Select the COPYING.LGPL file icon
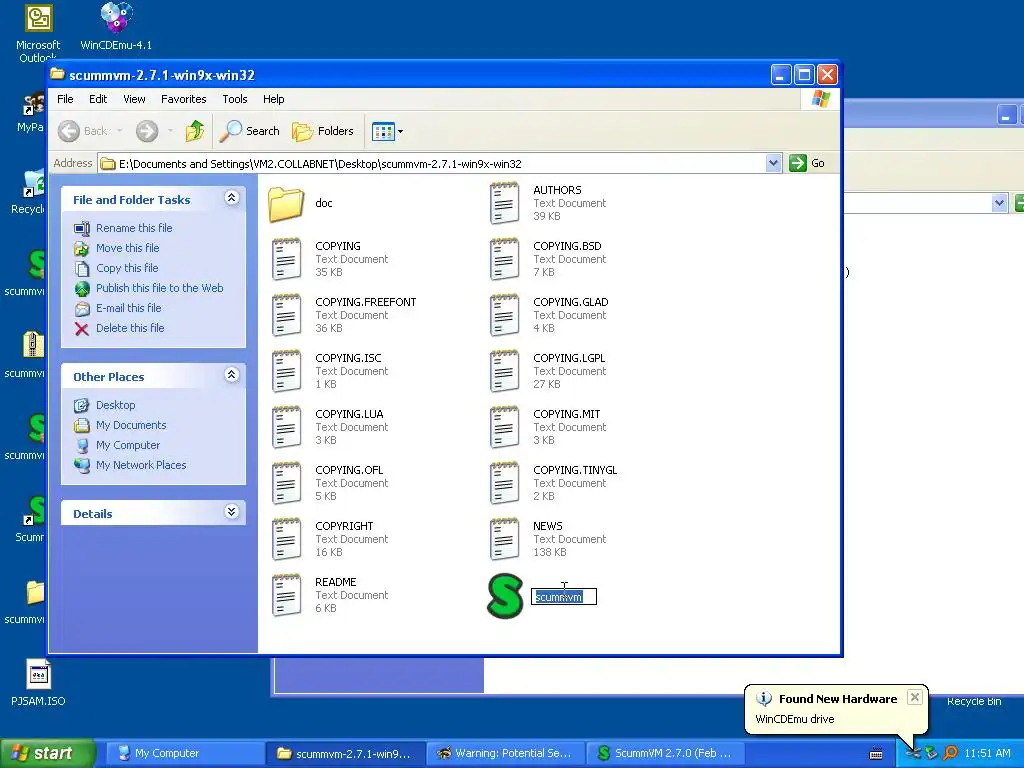 (504, 372)
